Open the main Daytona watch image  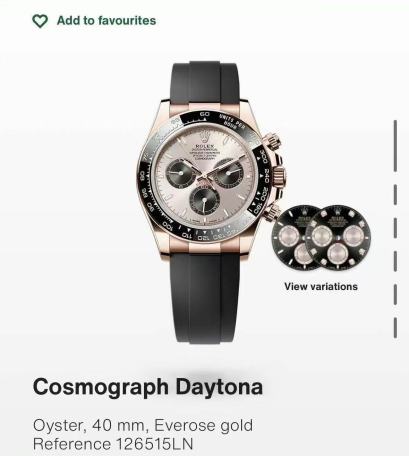212,202
